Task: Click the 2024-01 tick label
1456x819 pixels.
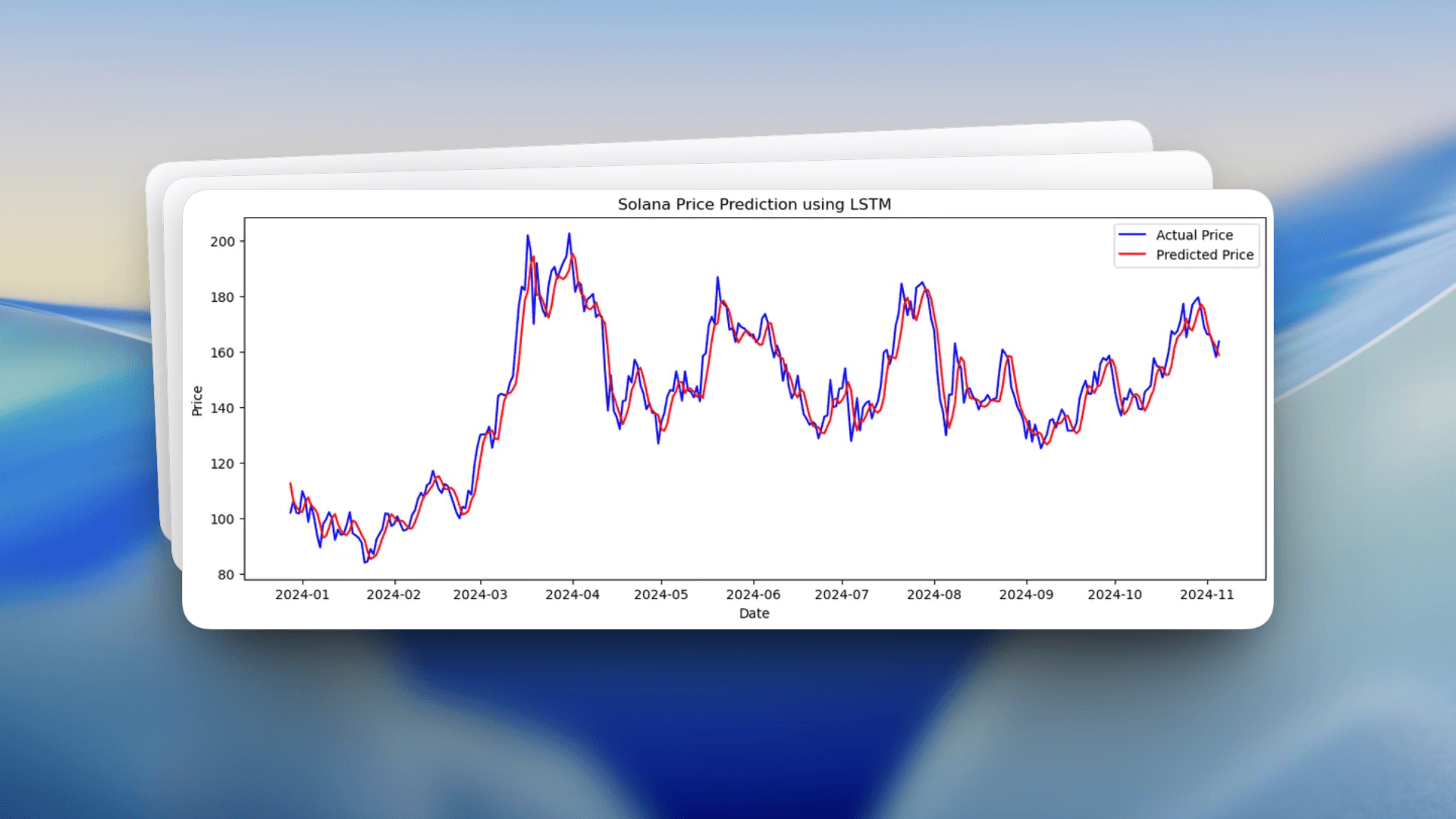Action: [x=303, y=595]
